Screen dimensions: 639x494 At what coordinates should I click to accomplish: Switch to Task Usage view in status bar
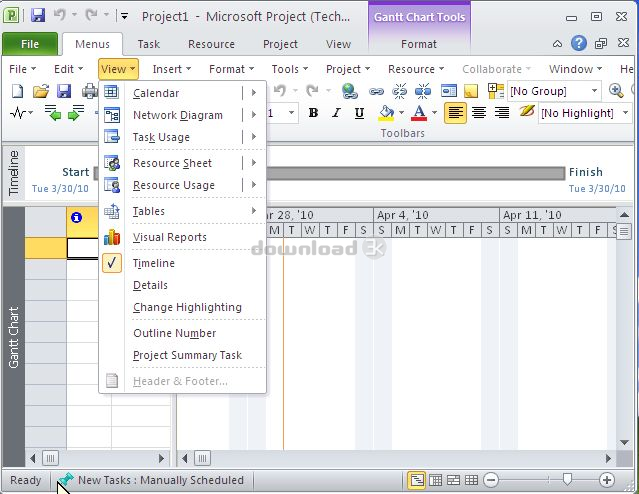(x=435, y=480)
